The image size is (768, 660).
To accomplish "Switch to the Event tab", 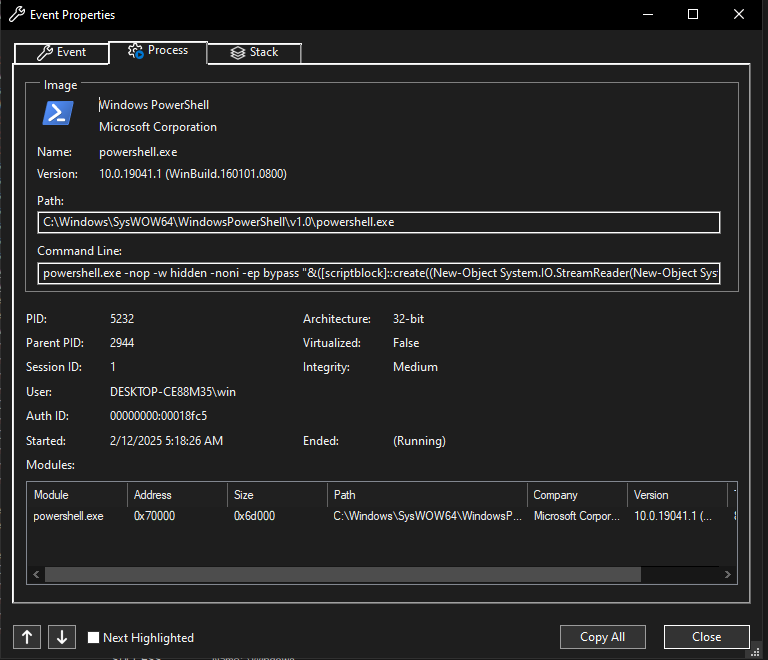I will pos(61,52).
